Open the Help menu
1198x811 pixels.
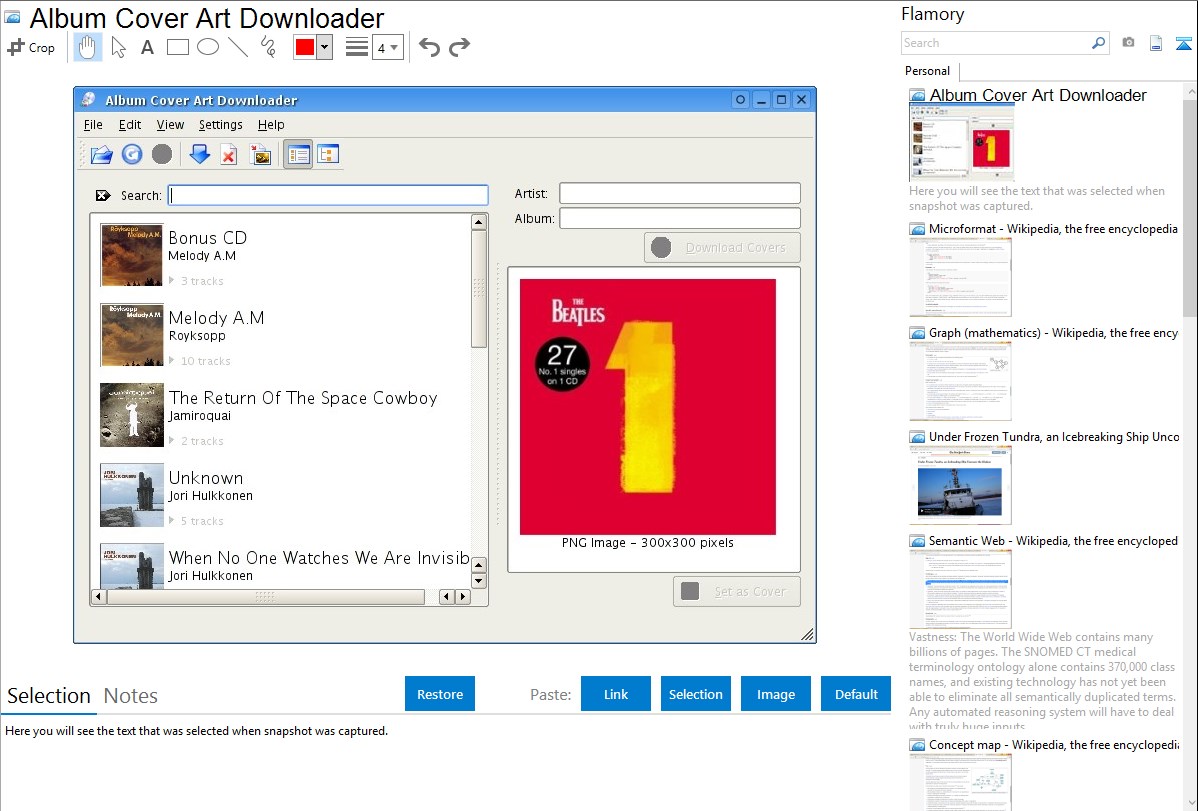click(271, 125)
